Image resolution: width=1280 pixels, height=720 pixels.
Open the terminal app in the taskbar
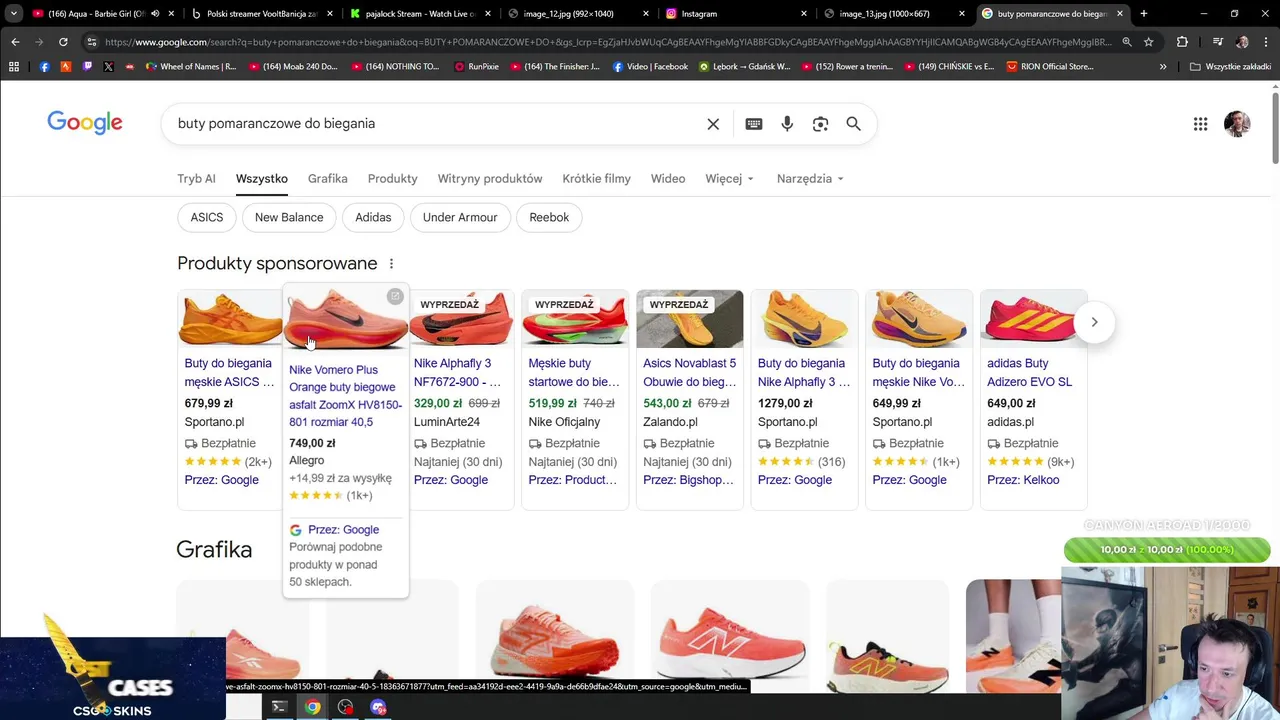279,707
